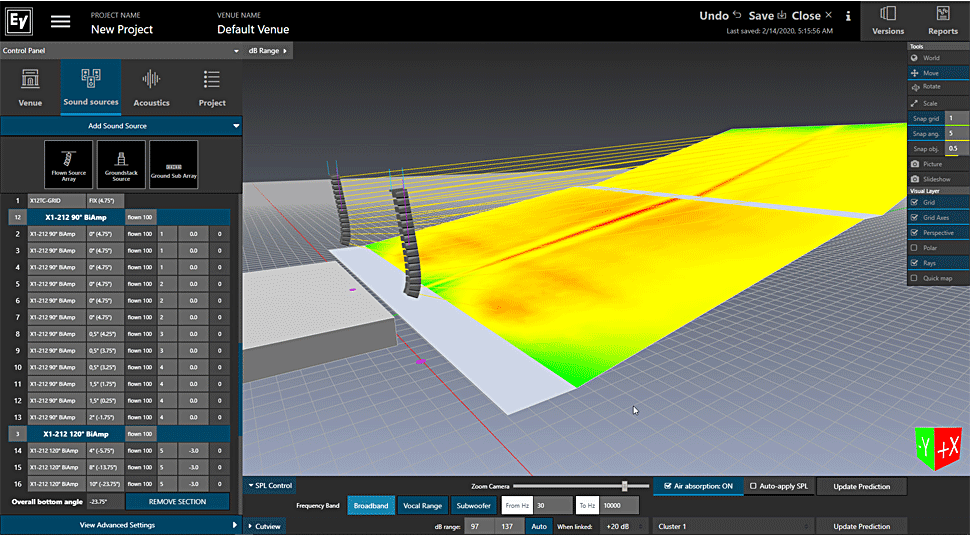Click Update Prediction beside the Cluster 1 dropdown
The image size is (970, 535).
861,526
